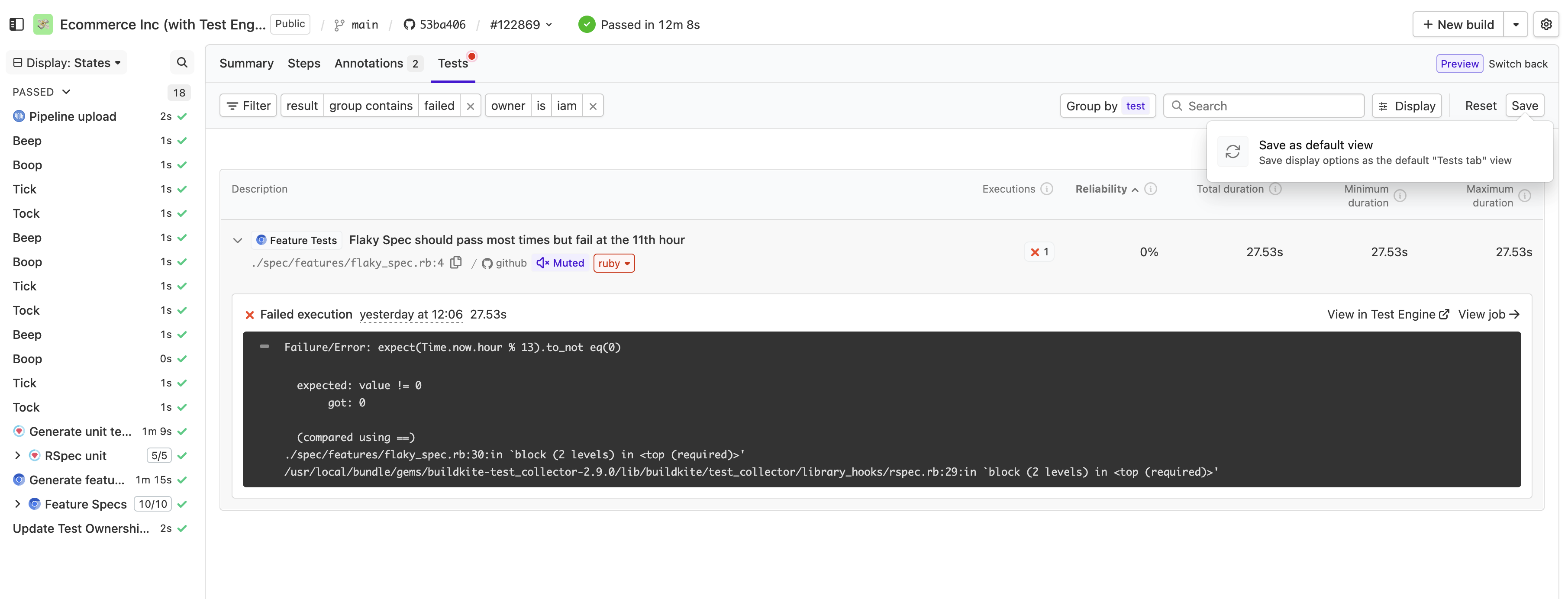Click the search magnifier in the sidebar
This screenshot has width=1568, height=599.
pos(181,62)
